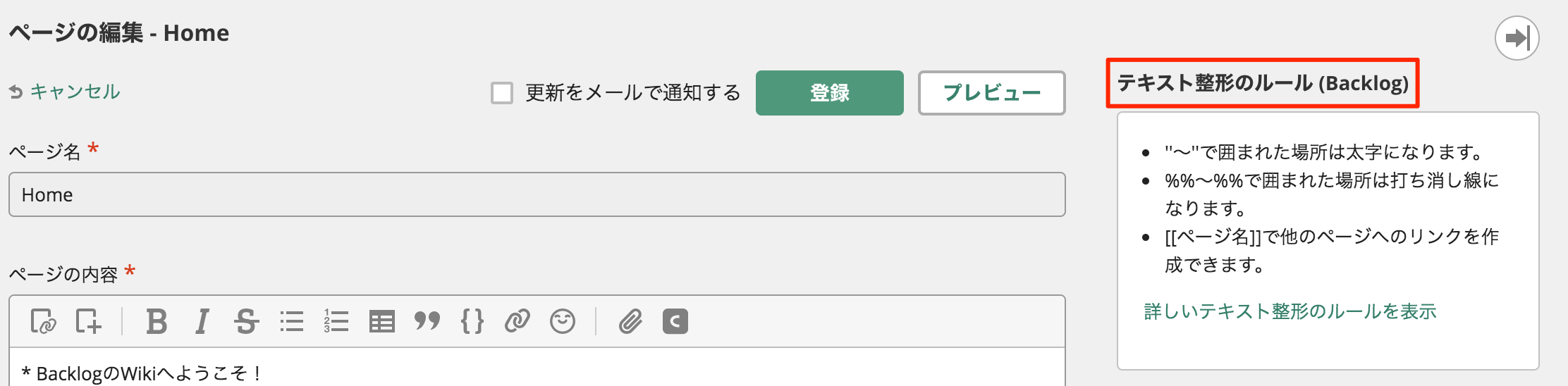The width and height of the screenshot is (1568, 386).
Task: Insert a bulleted list
Action: tap(291, 322)
